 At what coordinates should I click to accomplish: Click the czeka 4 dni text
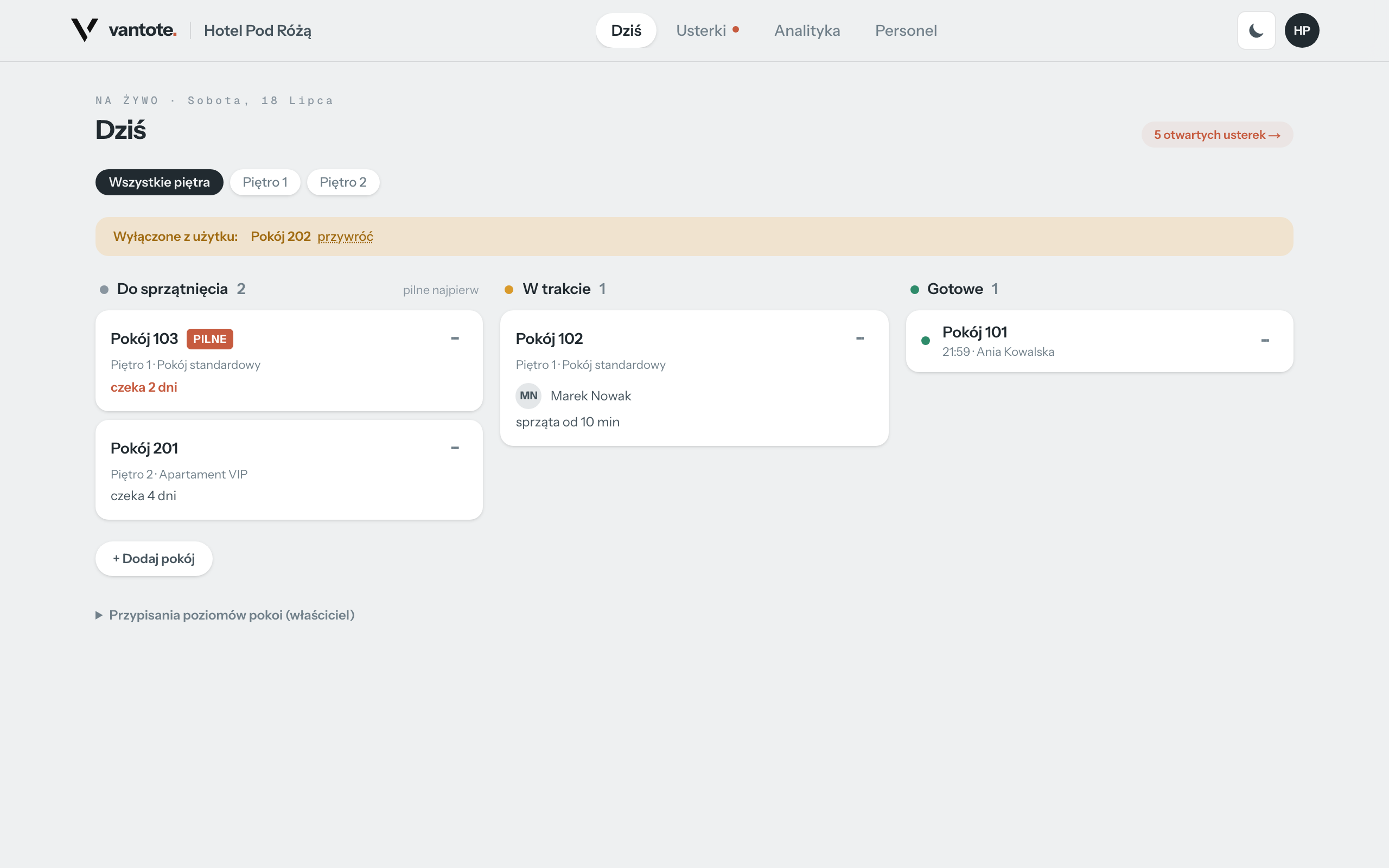143,496
